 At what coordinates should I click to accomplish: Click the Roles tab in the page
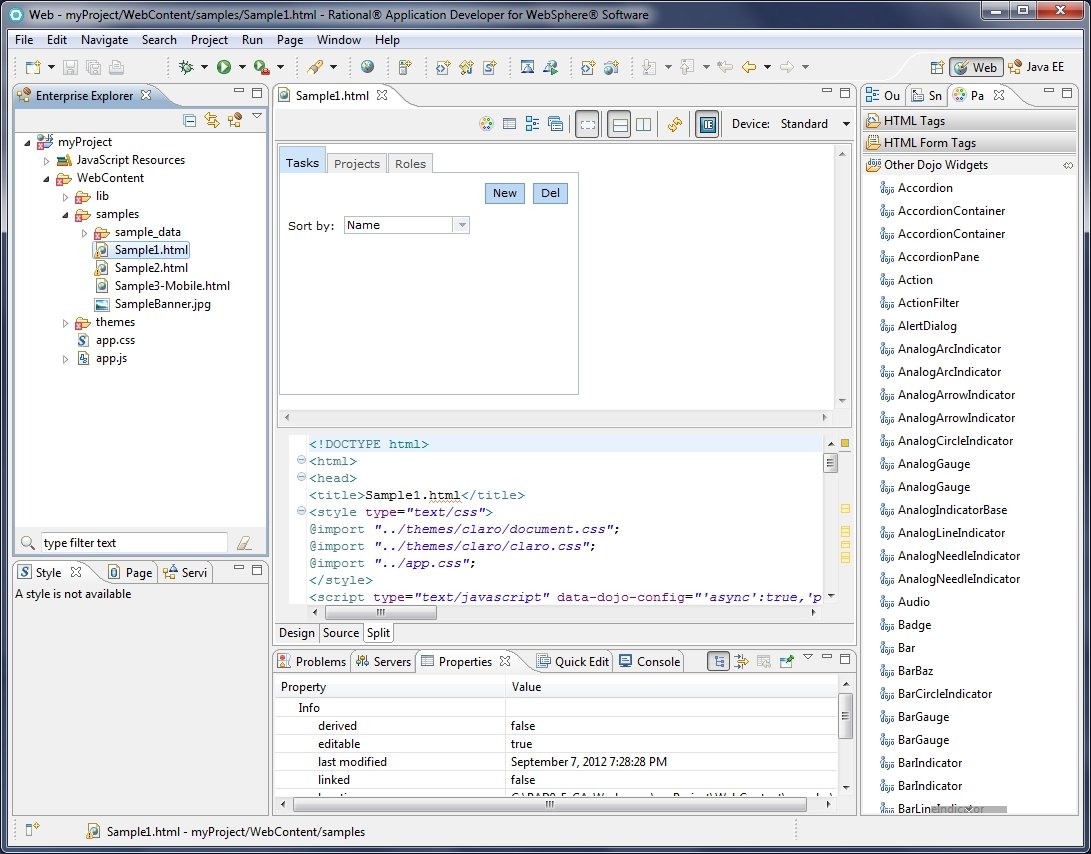click(x=410, y=164)
